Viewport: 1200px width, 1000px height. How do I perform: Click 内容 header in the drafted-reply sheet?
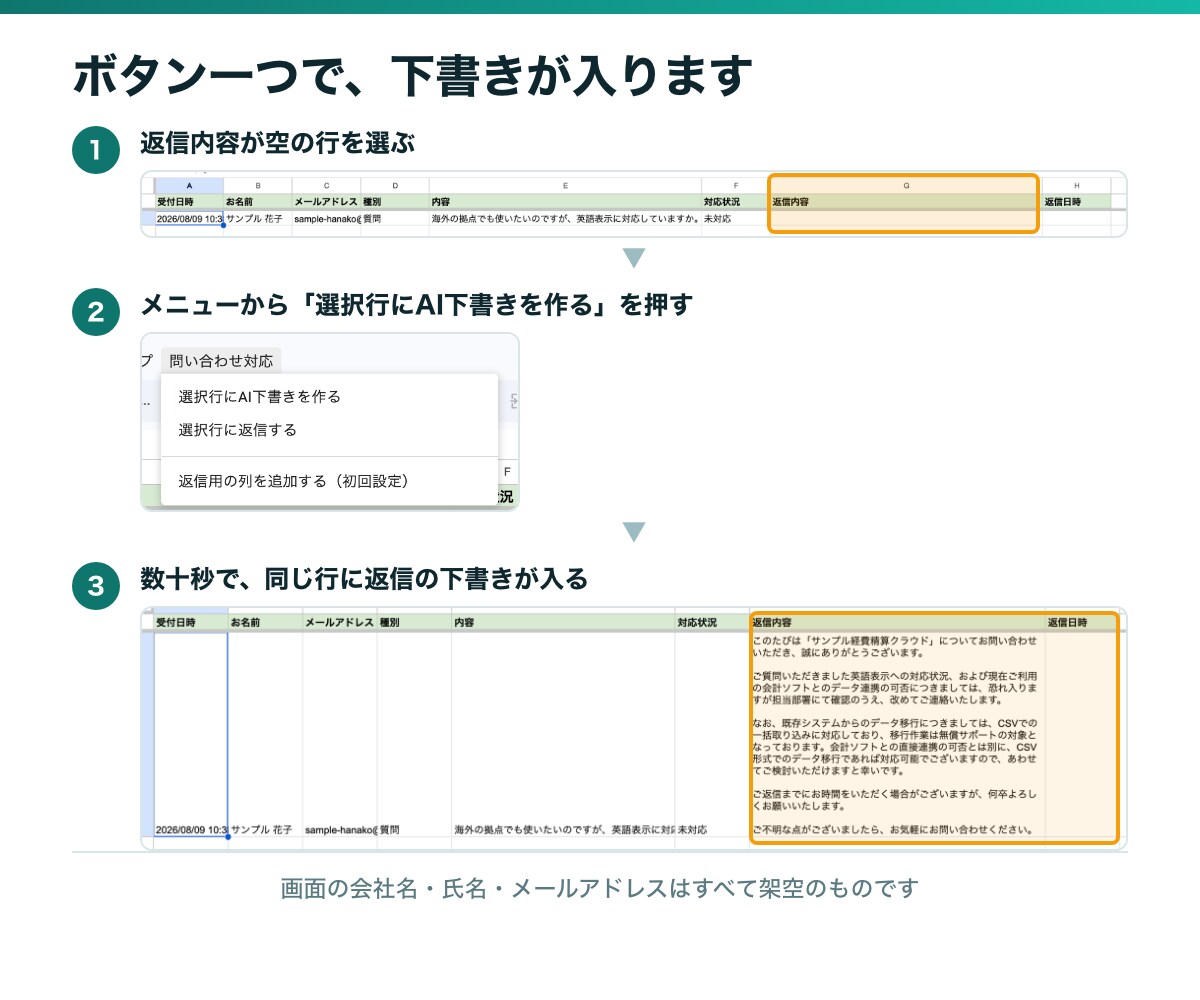(563, 622)
